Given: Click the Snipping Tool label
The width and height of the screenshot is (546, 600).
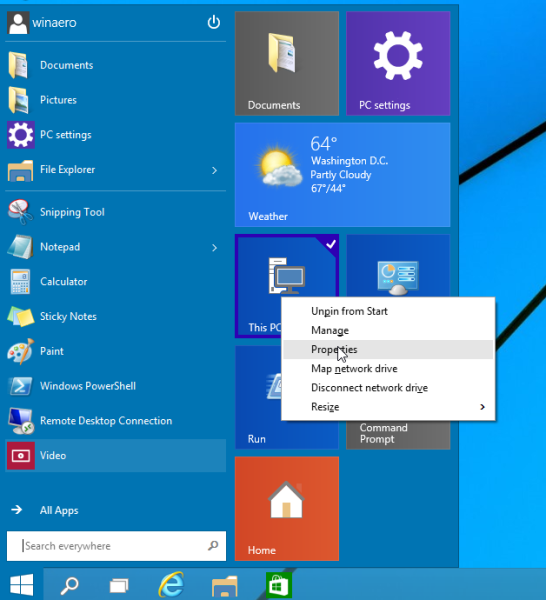Looking at the screenshot, I should point(72,212).
